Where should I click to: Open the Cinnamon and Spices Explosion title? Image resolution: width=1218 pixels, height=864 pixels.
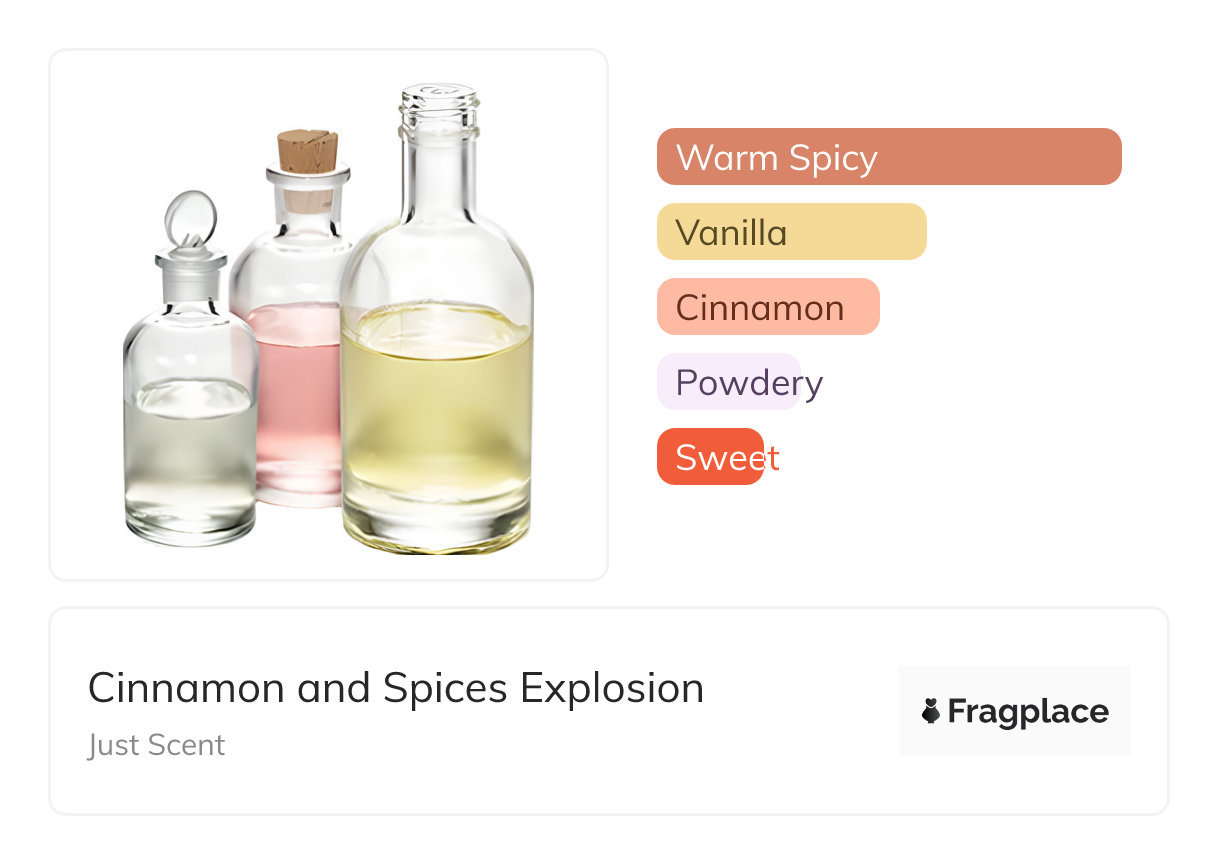point(396,688)
